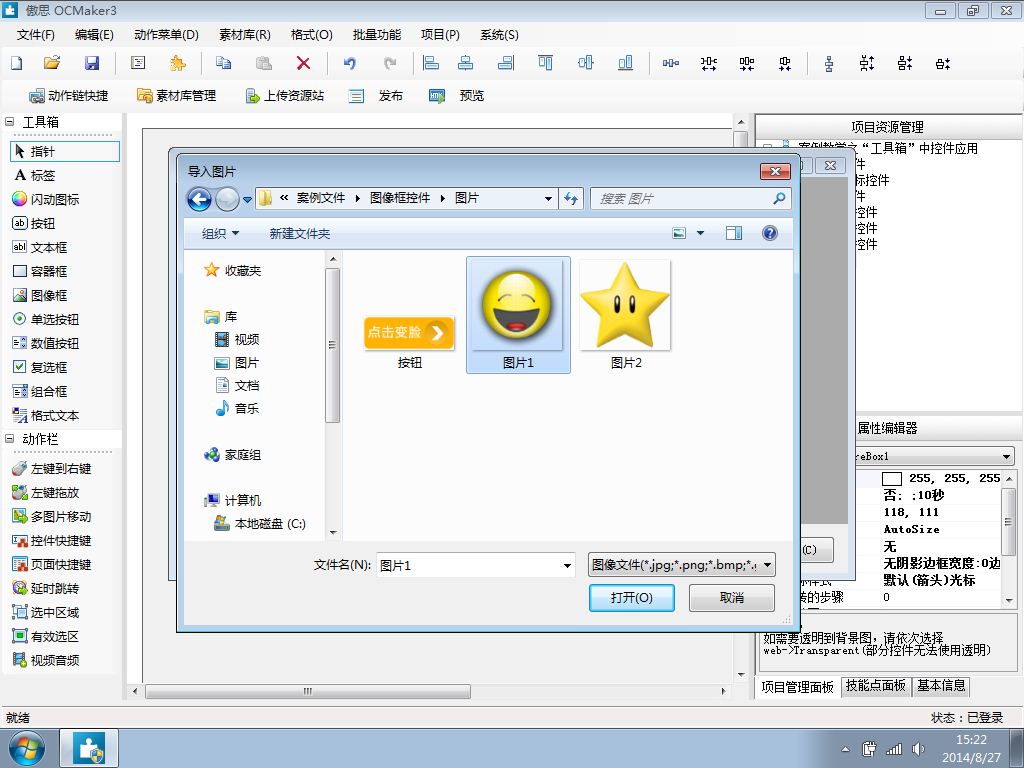The width and height of the screenshot is (1024, 768).
Task: Select the star thumbnail 图片2
Action: pos(626,315)
